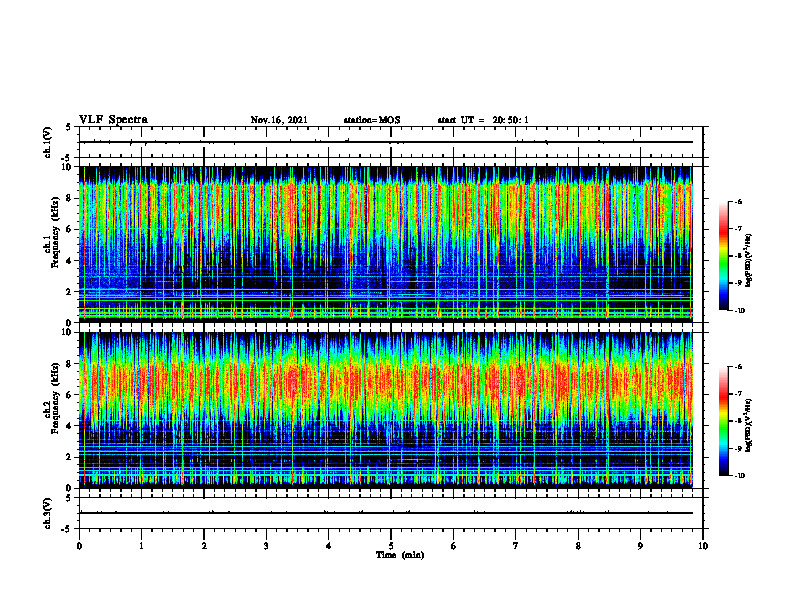
Task: Click the ch.2 spectrogram color bar
Action: pyautogui.click(x=724, y=421)
